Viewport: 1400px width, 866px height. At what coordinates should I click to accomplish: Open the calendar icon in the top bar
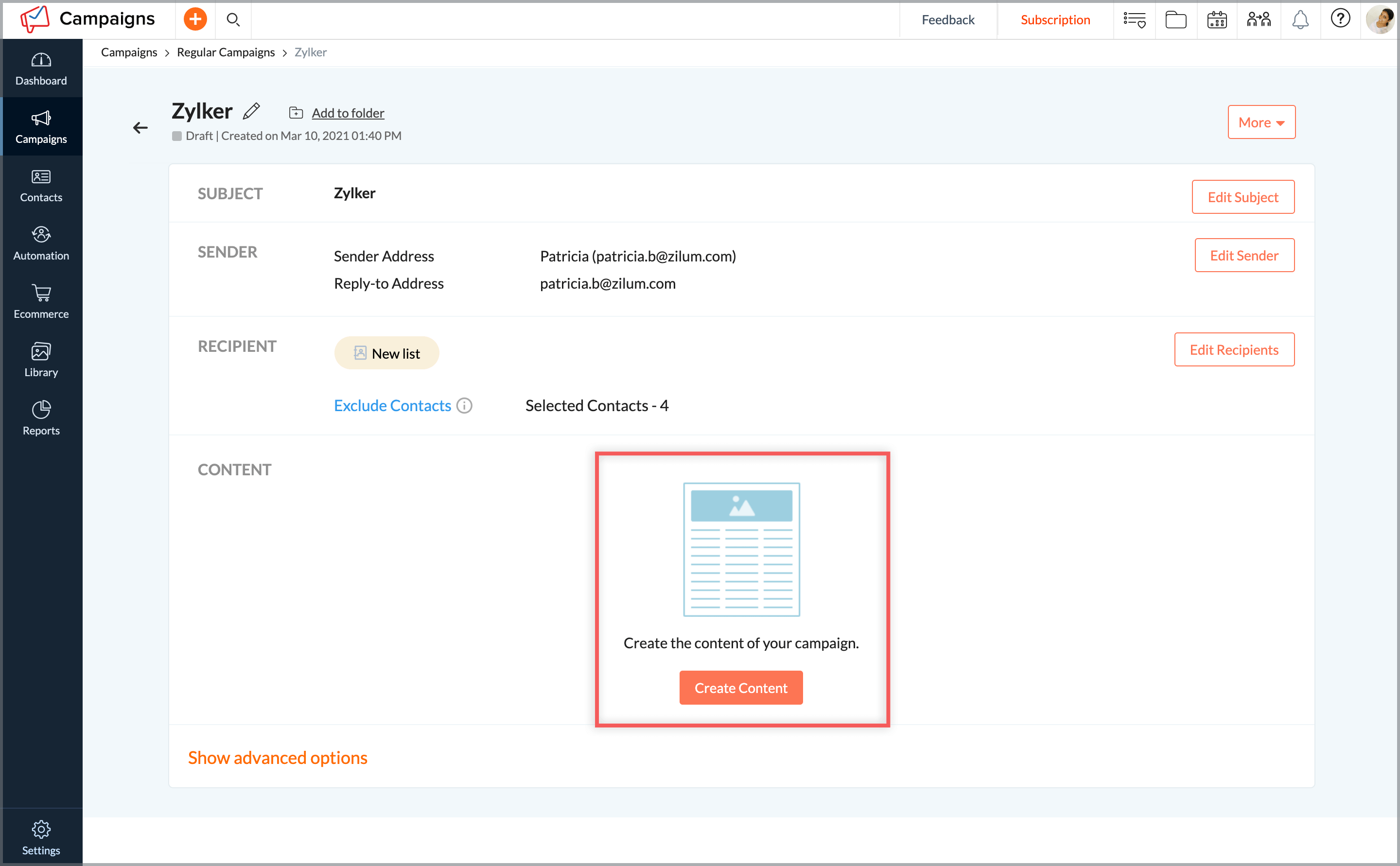point(1217,19)
